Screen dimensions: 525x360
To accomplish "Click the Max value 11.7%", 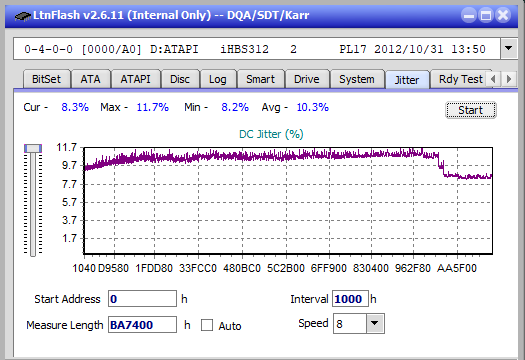I will pos(152,107).
